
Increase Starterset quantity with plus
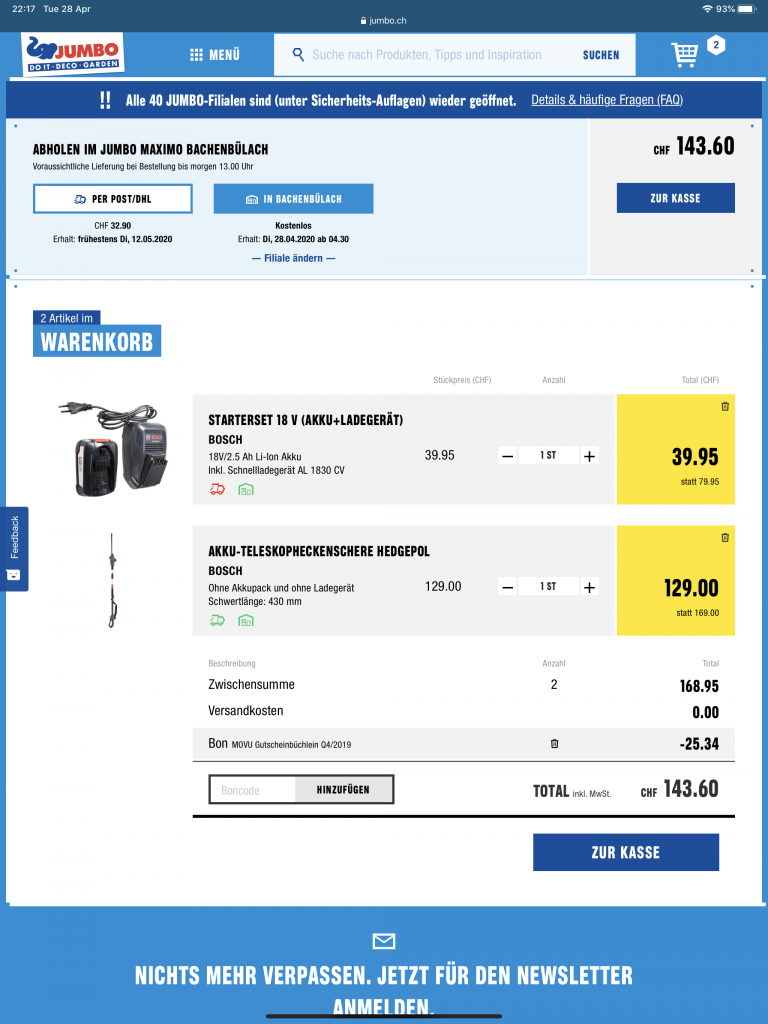(589, 456)
